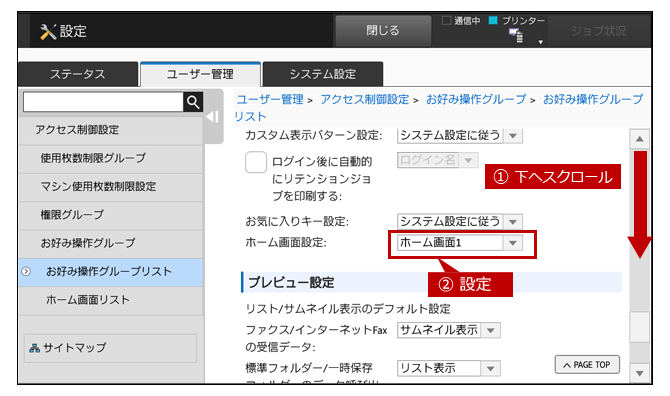Screen dimensions: 670x396
Task: Click お好み操作グループ breadcrumb link
Action: pos(476,100)
